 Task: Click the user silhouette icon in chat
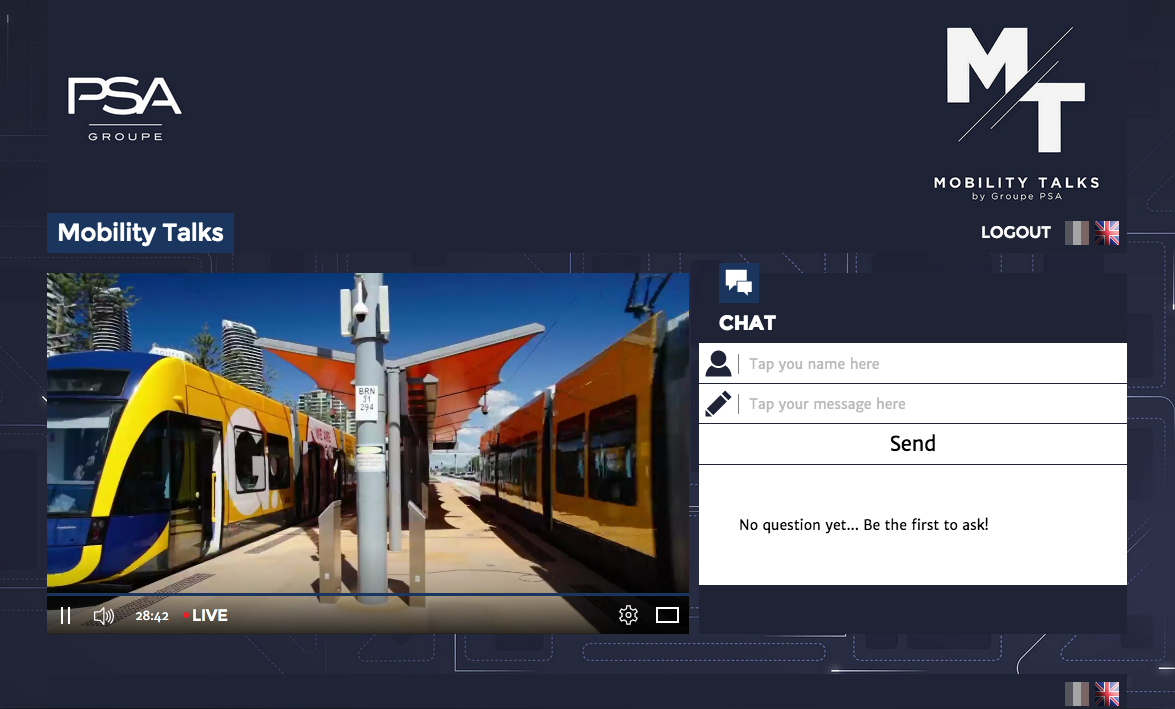[718, 363]
